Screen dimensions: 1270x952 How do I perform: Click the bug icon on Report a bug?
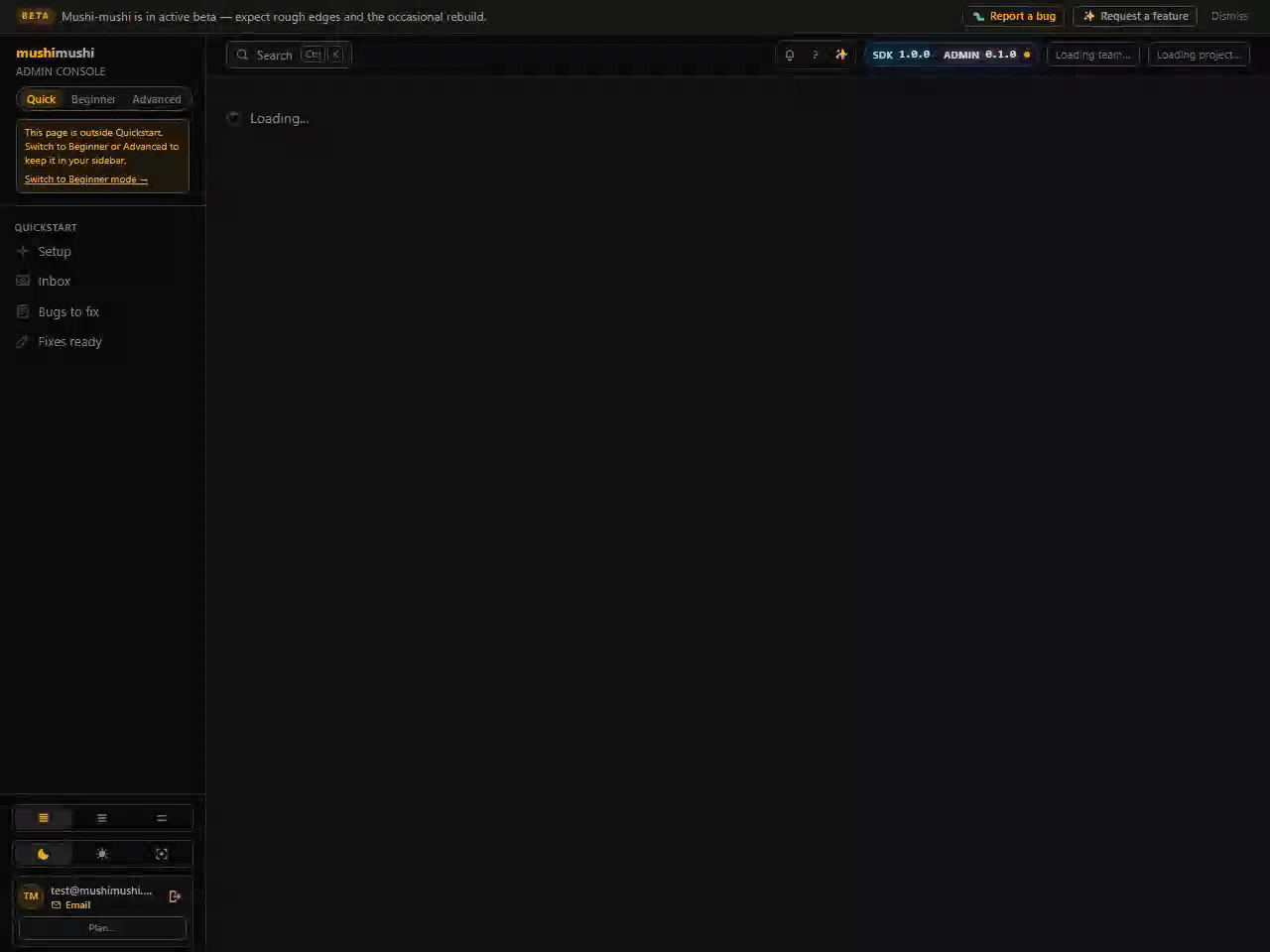point(978,17)
